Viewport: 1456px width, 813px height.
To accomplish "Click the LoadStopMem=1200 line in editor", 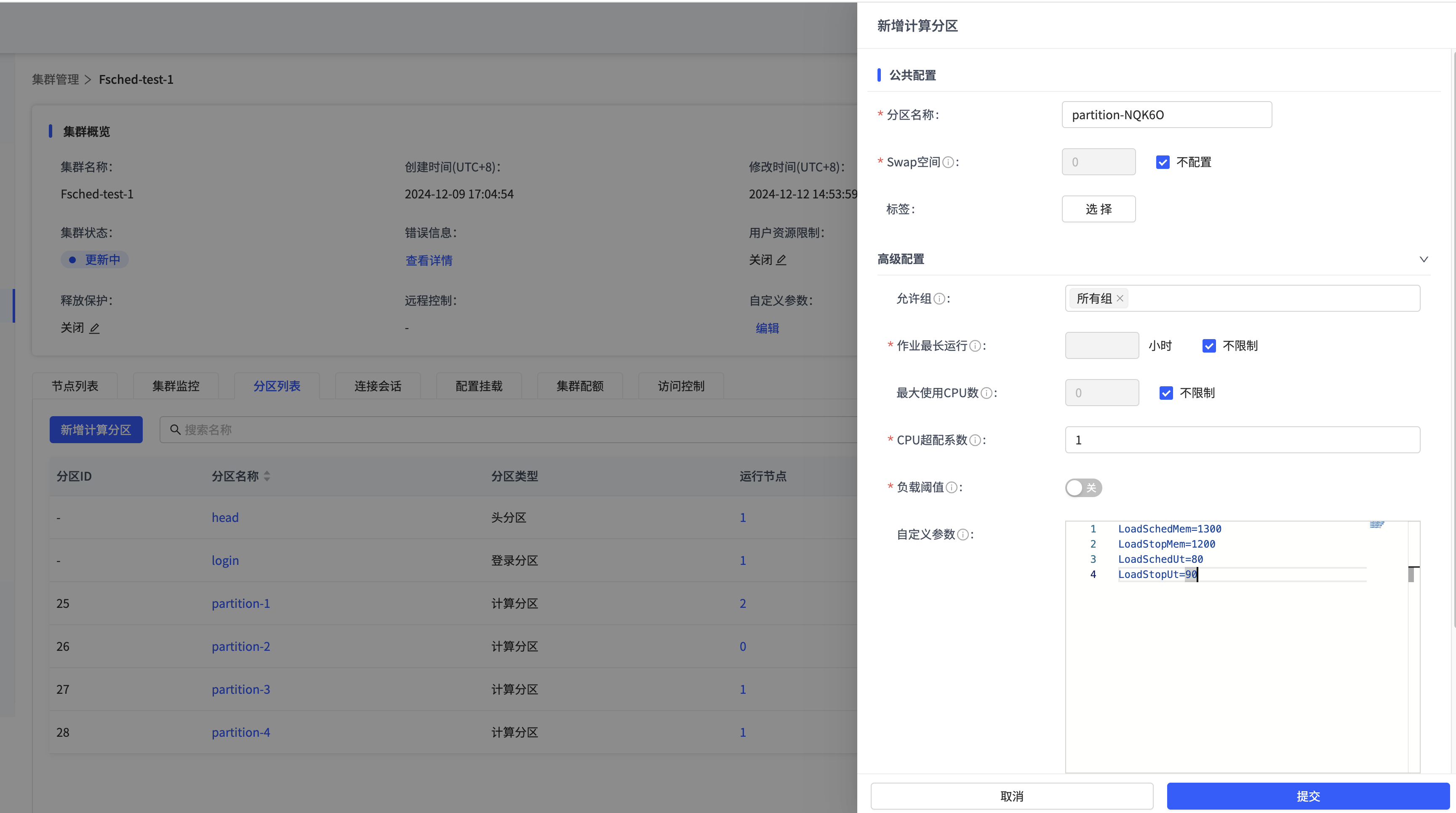I will coord(1167,544).
